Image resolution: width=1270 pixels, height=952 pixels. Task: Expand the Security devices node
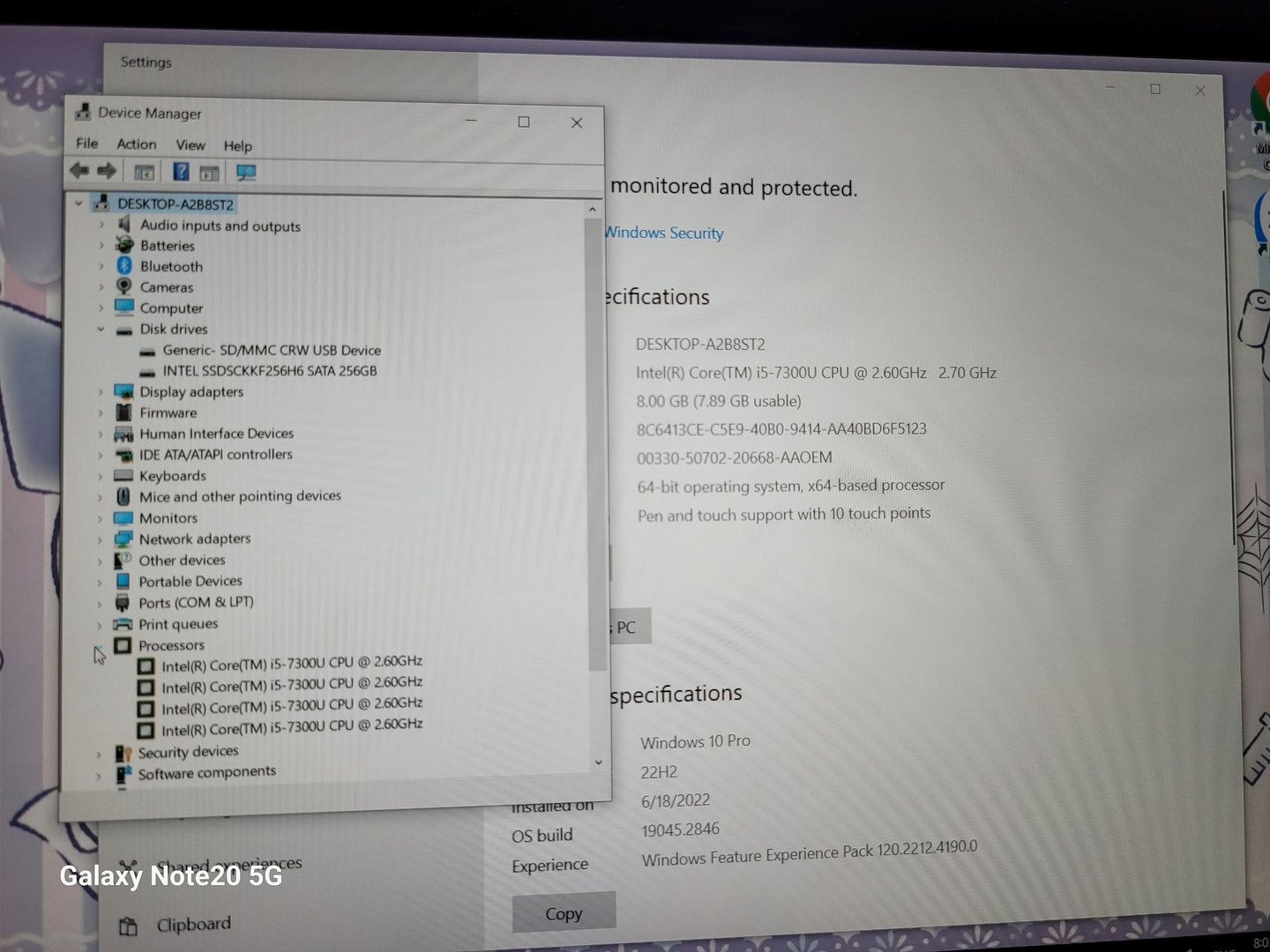click(x=99, y=754)
